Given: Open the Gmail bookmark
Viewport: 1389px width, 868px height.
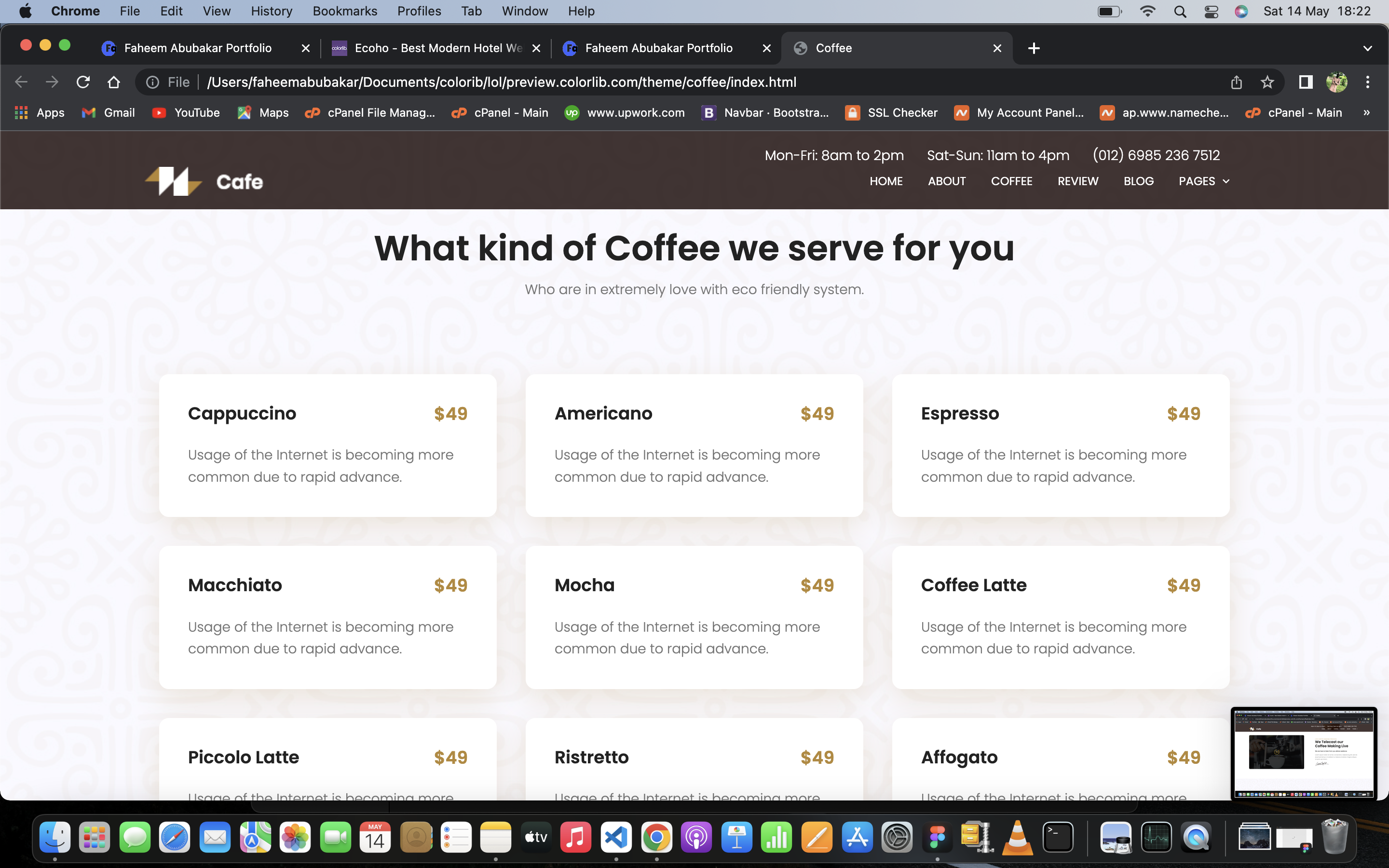Looking at the screenshot, I should click(108, 112).
